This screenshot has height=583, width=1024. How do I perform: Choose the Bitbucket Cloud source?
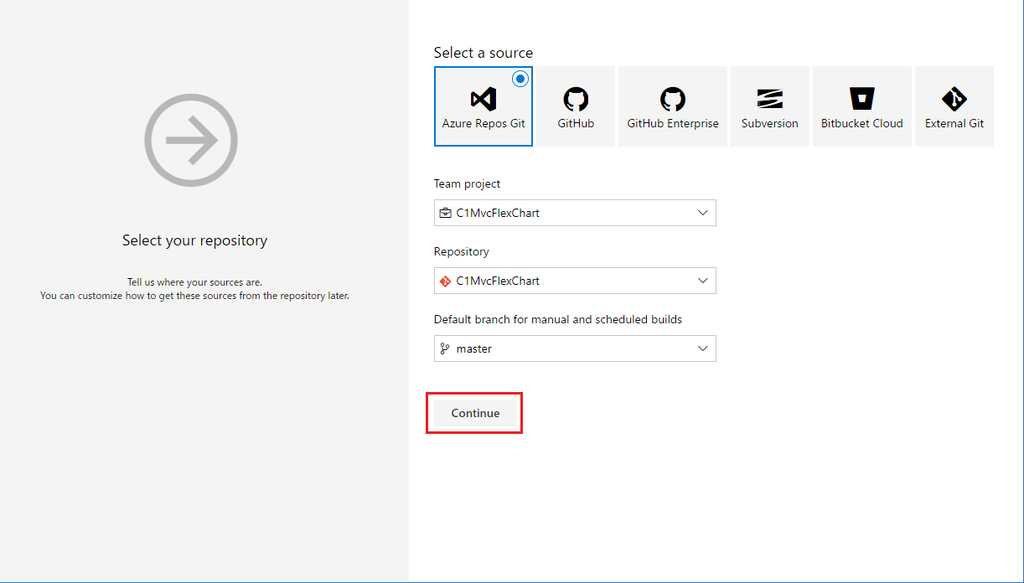click(862, 106)
